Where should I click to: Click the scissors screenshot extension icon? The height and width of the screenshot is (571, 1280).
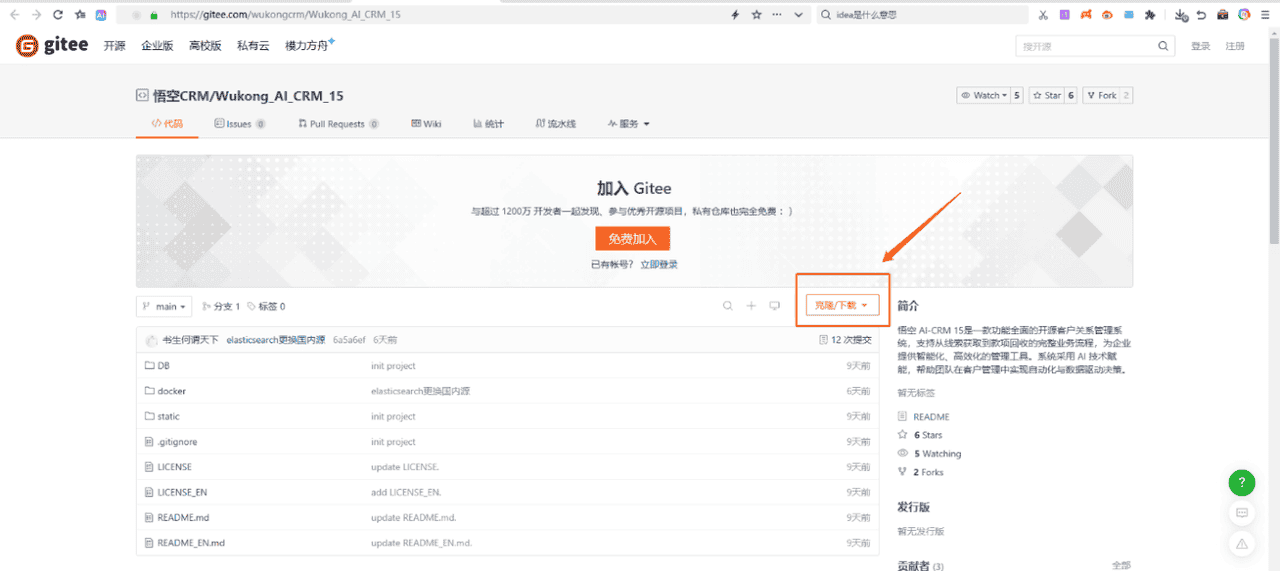pyautogui.click(x=1043, y=15)
